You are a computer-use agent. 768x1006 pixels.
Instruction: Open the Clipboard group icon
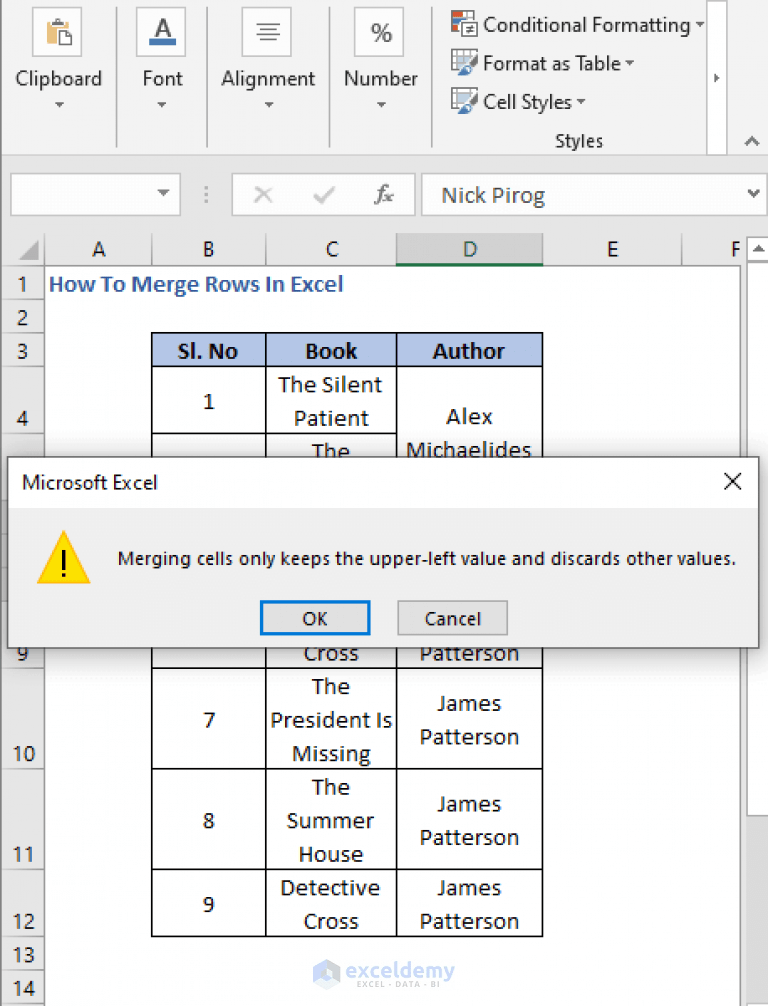[x=57, y=32]
